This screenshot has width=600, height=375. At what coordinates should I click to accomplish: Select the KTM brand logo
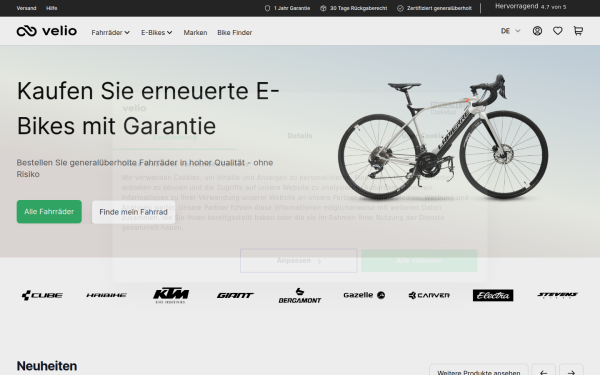(x=171, y=295)
